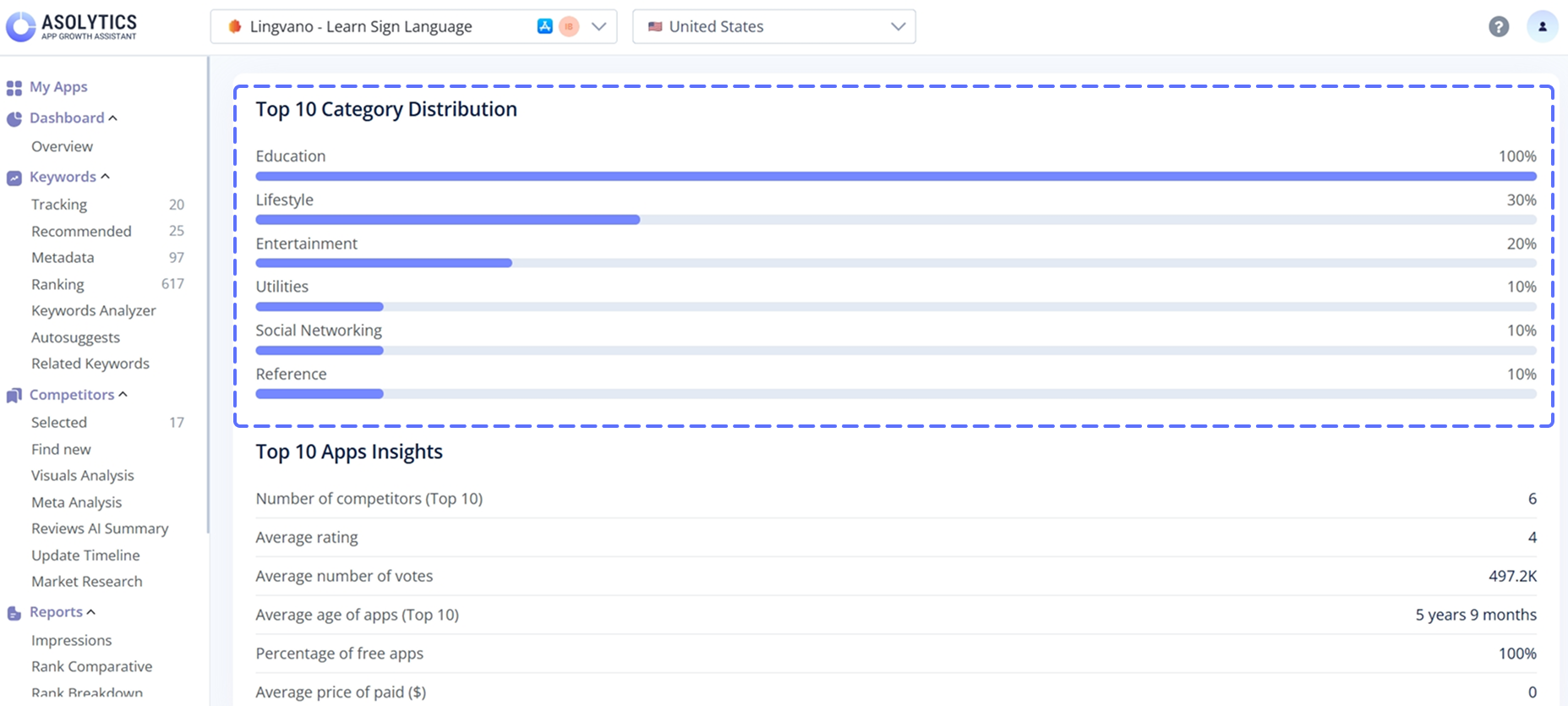Click the Reports section icon
Screen dimensions: 1568x706
pos(14,613)
